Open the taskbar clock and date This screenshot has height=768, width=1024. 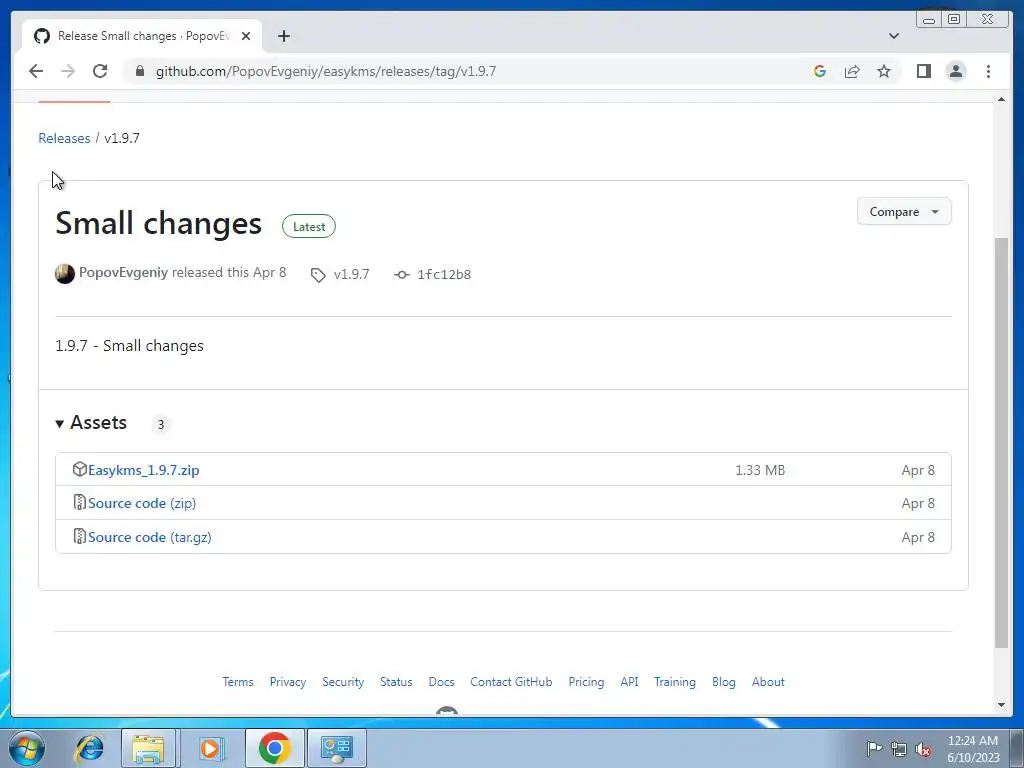pos(973,749)
